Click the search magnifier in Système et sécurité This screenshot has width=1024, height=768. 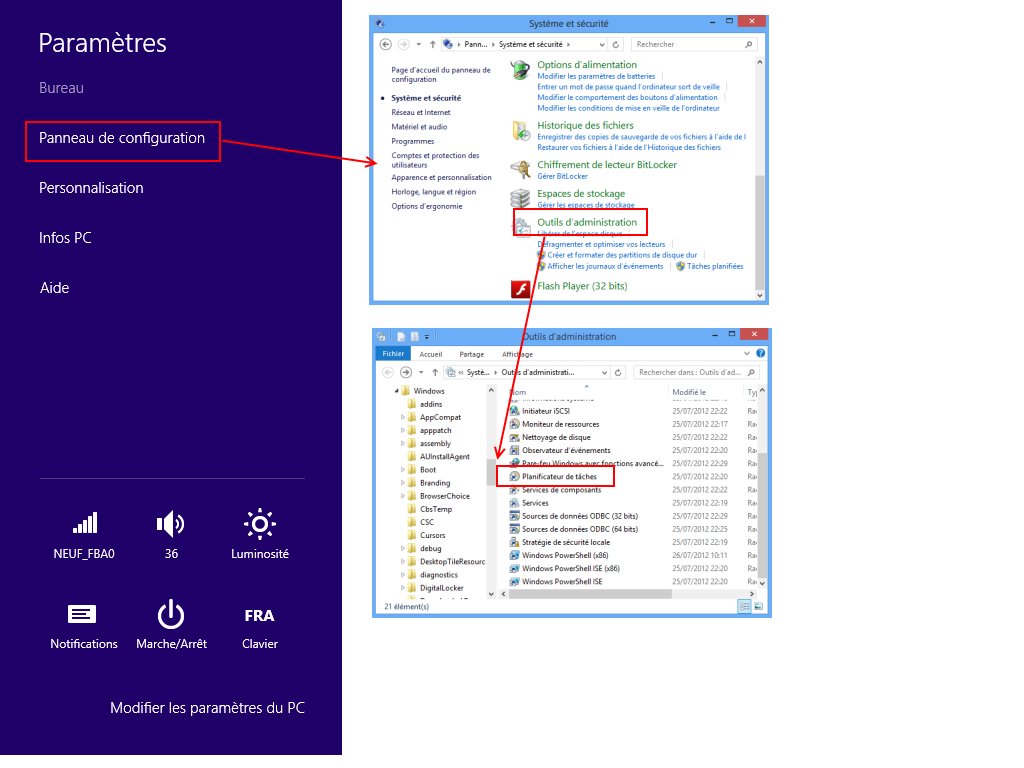tap(749, 44)
